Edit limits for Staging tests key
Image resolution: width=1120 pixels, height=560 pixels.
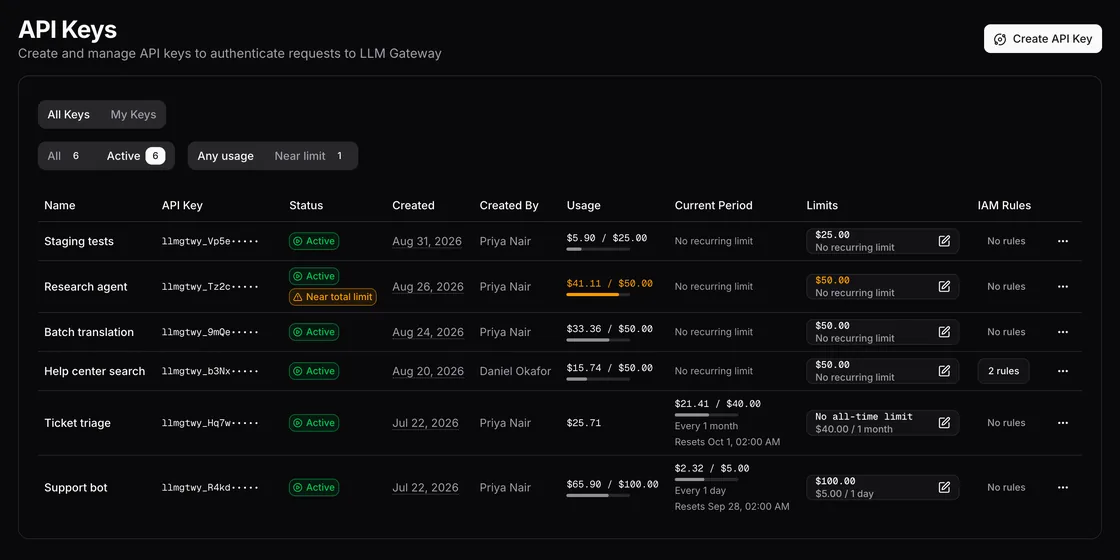944,241
